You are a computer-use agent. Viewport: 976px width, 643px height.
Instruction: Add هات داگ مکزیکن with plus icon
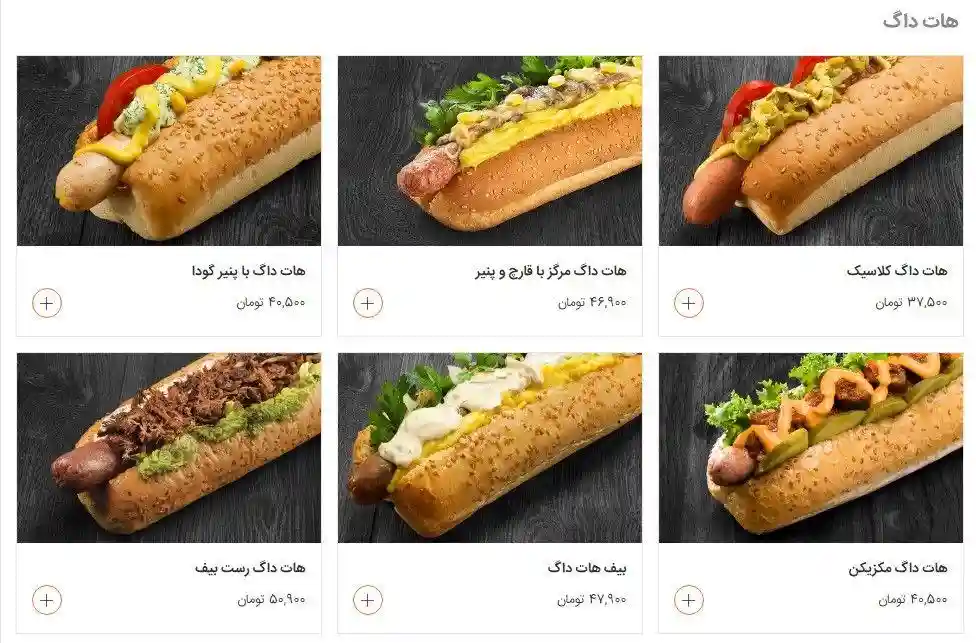[688, 600]
